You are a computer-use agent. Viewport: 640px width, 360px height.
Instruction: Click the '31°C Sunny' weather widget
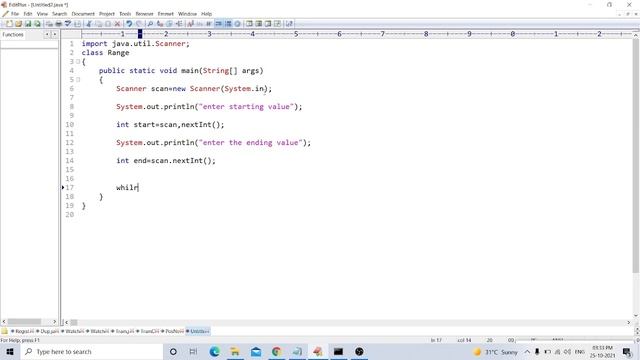click(x=495, y=351)
